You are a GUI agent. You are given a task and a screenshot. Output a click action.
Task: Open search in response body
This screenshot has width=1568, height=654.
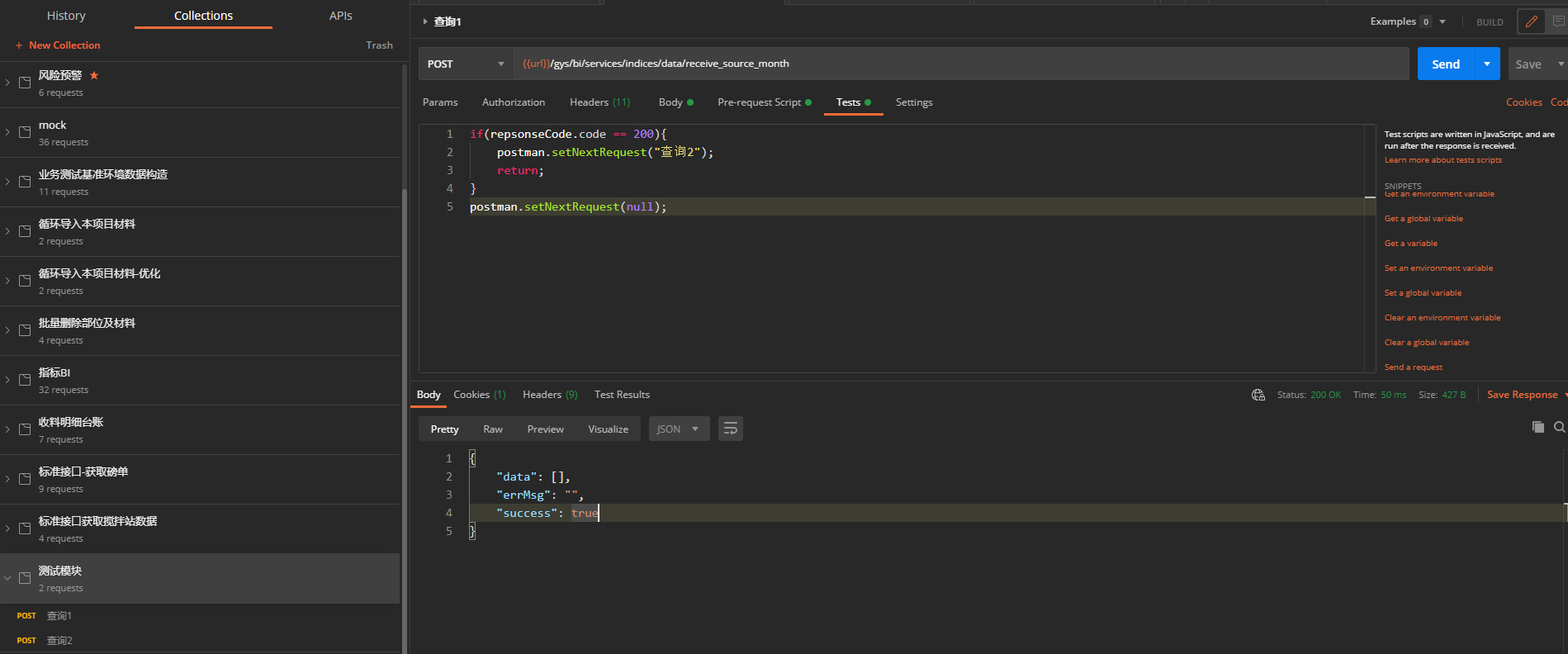click(x=1559, y=427)
